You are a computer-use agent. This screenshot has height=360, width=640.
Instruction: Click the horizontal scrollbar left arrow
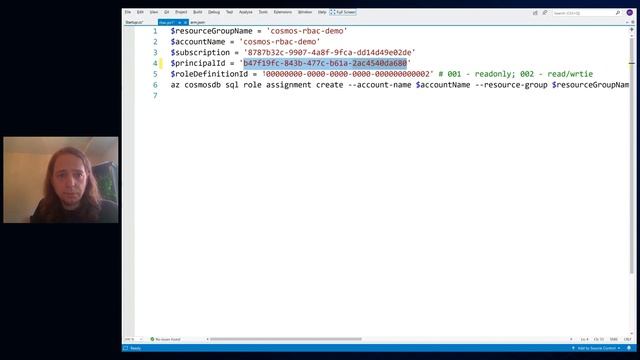pyautogui.click(x=207, y=339)
